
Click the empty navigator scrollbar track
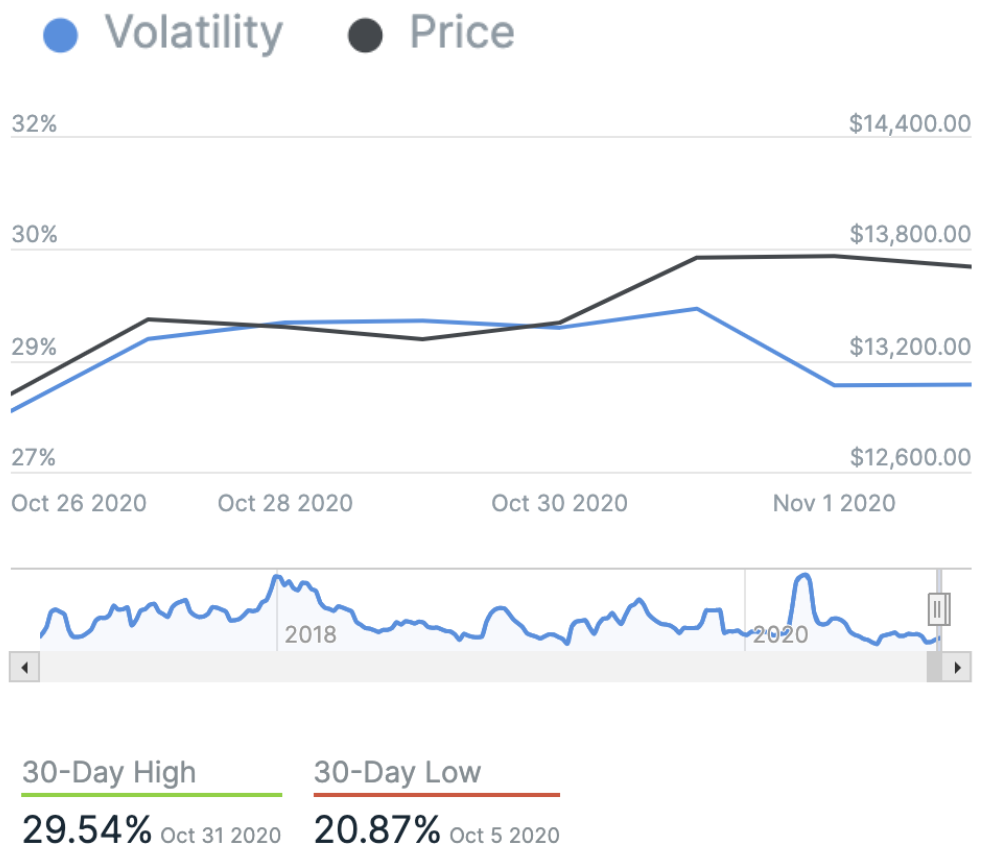coord(480,666)
